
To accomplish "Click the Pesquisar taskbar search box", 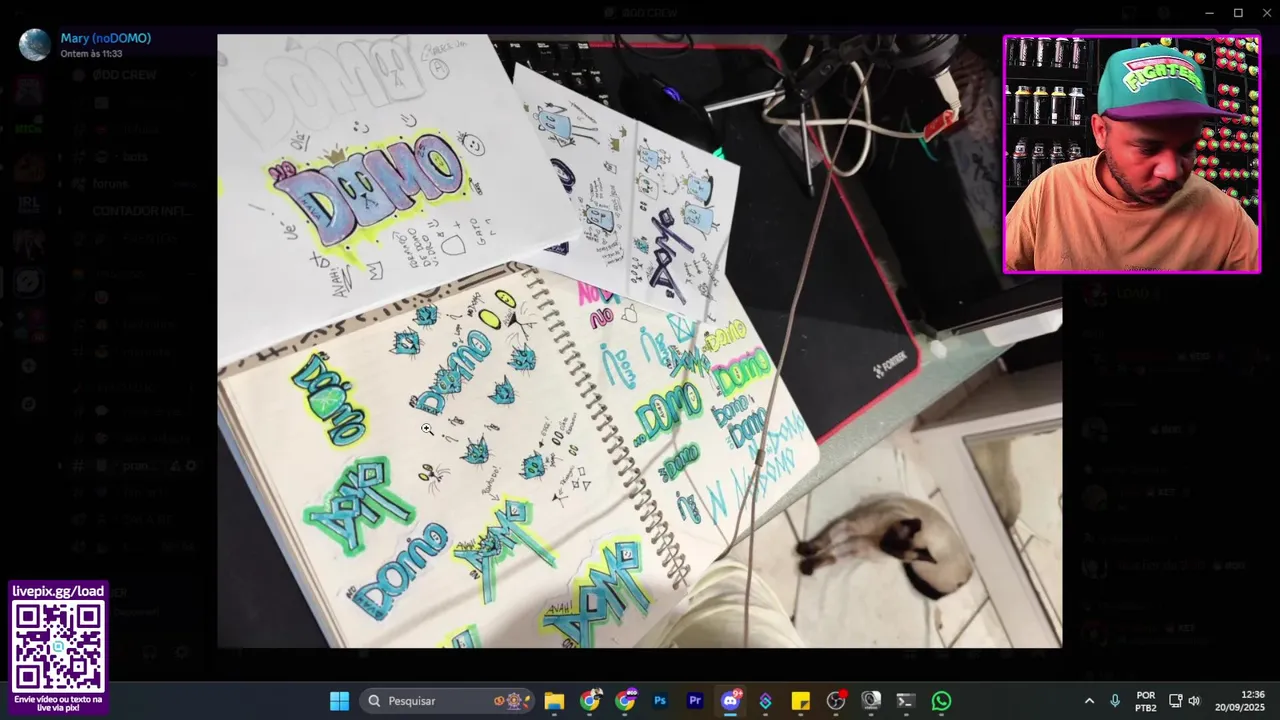I will pyautogui.click(x=448, y=701).
